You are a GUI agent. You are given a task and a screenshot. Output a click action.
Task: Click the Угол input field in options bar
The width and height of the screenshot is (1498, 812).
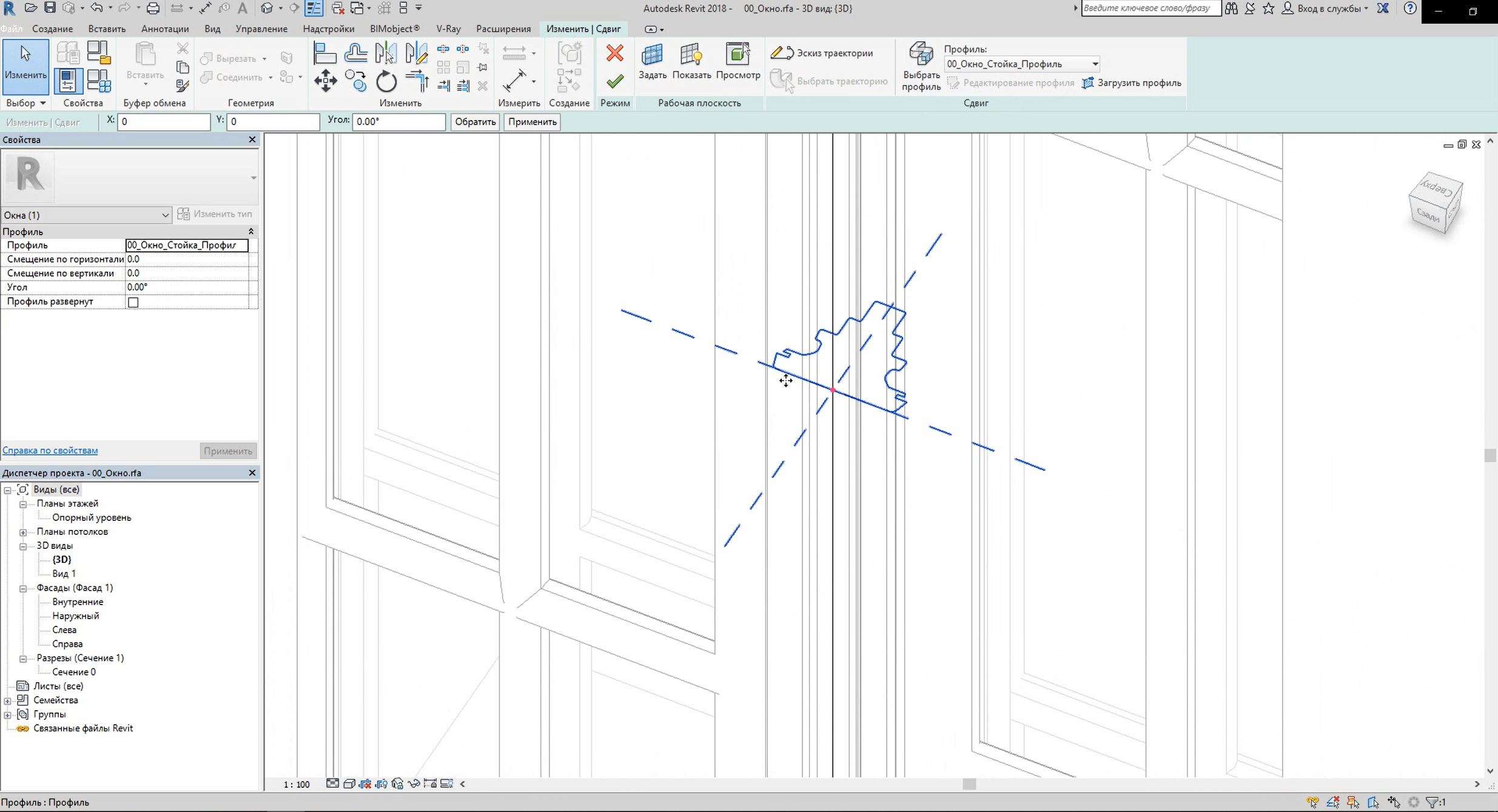[x=398, y=122]
